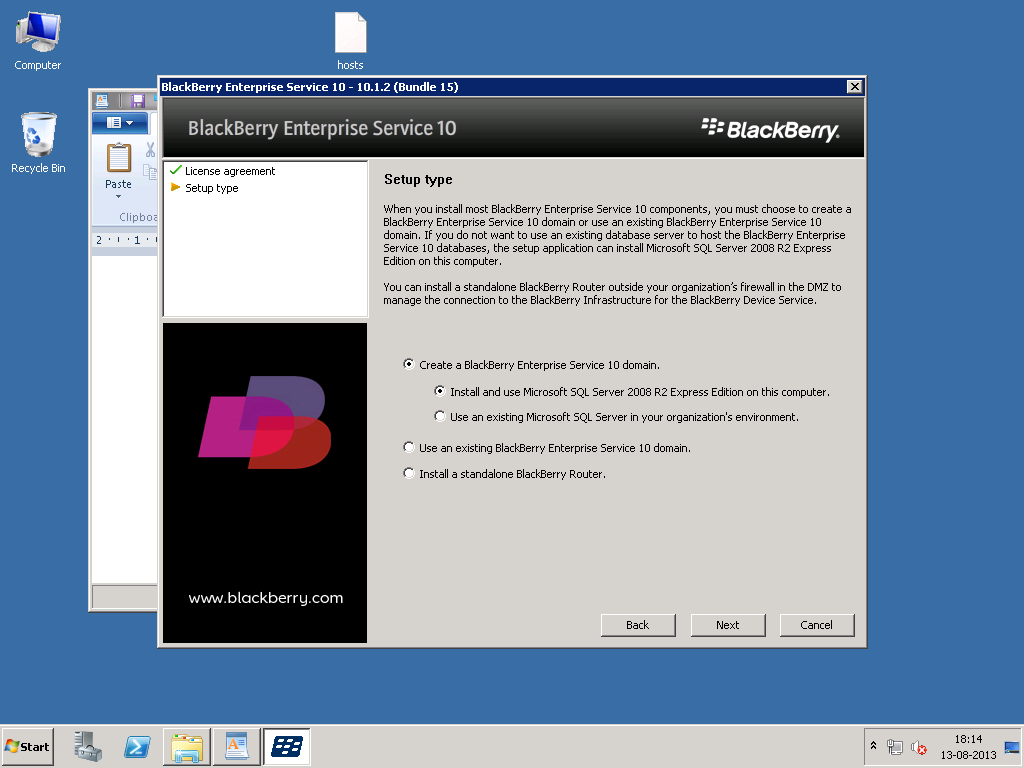Launch Windows PowerShell from the taskbar

tap(137, 746)
